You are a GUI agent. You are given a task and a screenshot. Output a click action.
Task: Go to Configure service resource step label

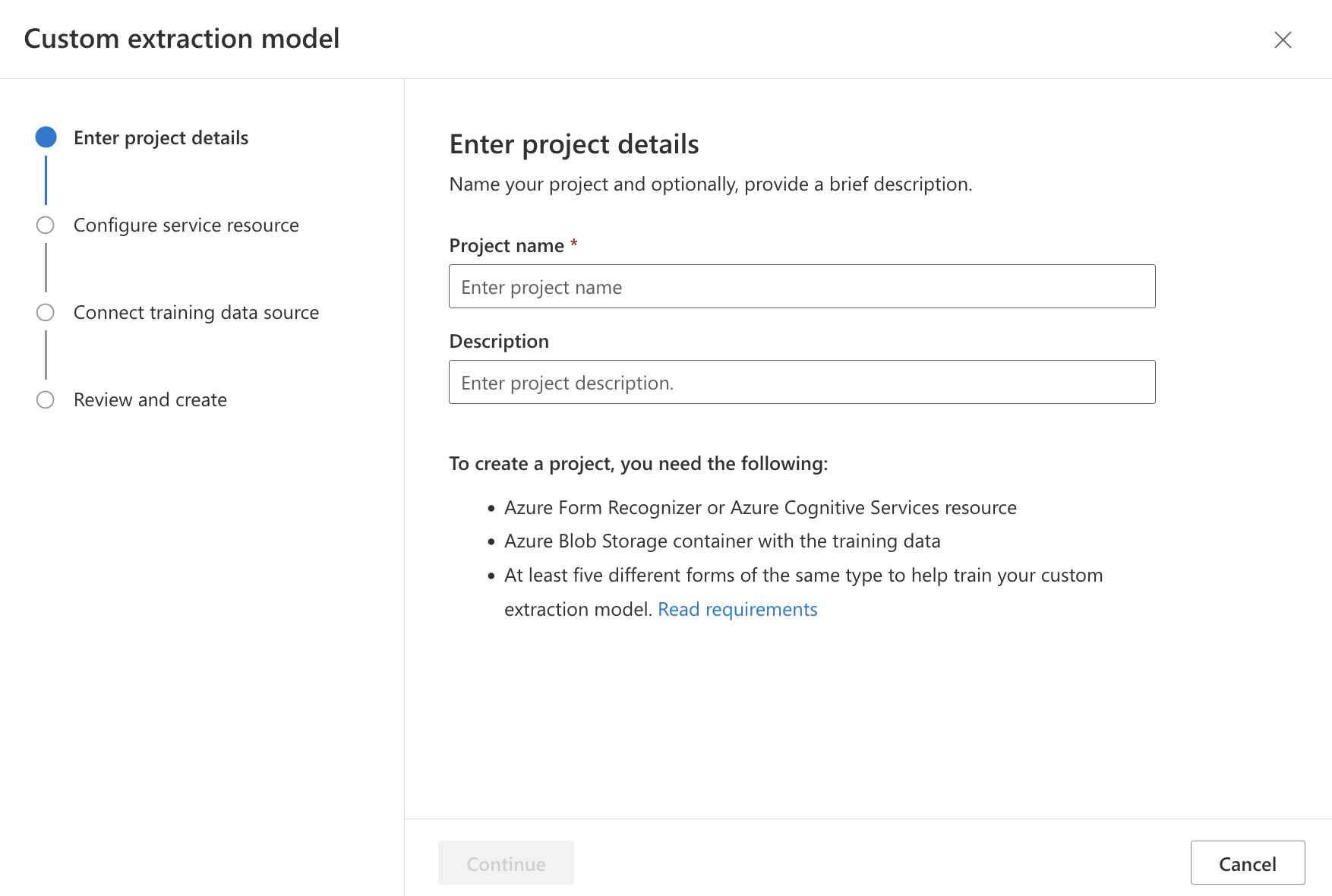(x=186, y=226)
